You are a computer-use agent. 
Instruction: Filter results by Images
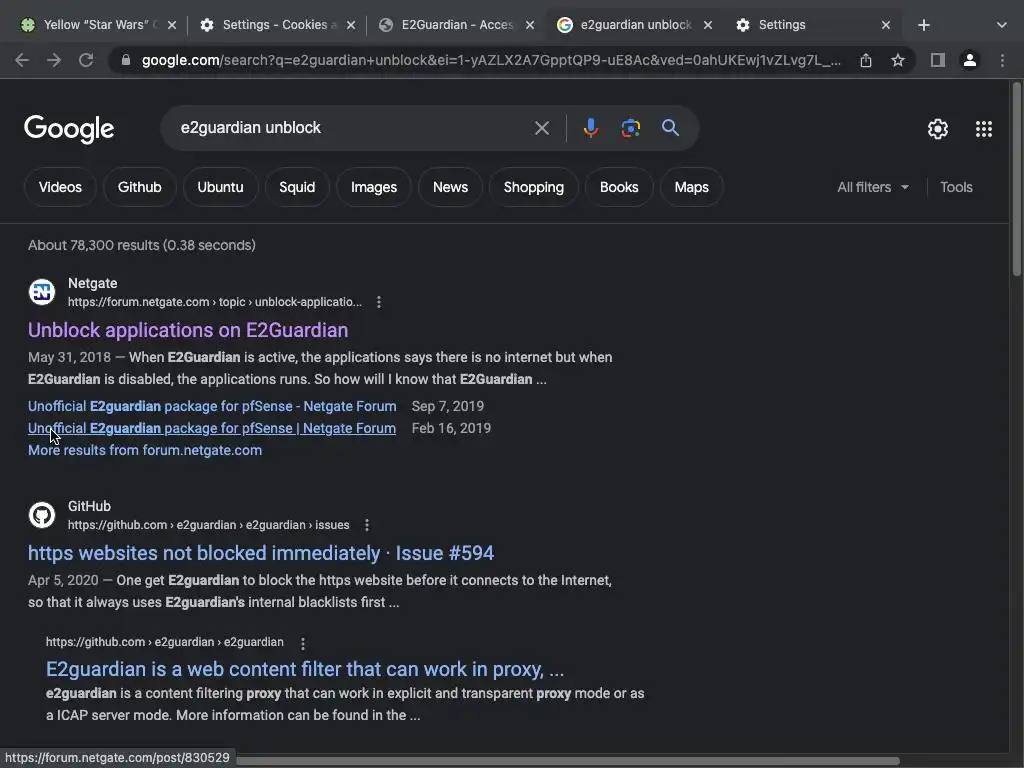pos(374,187)
